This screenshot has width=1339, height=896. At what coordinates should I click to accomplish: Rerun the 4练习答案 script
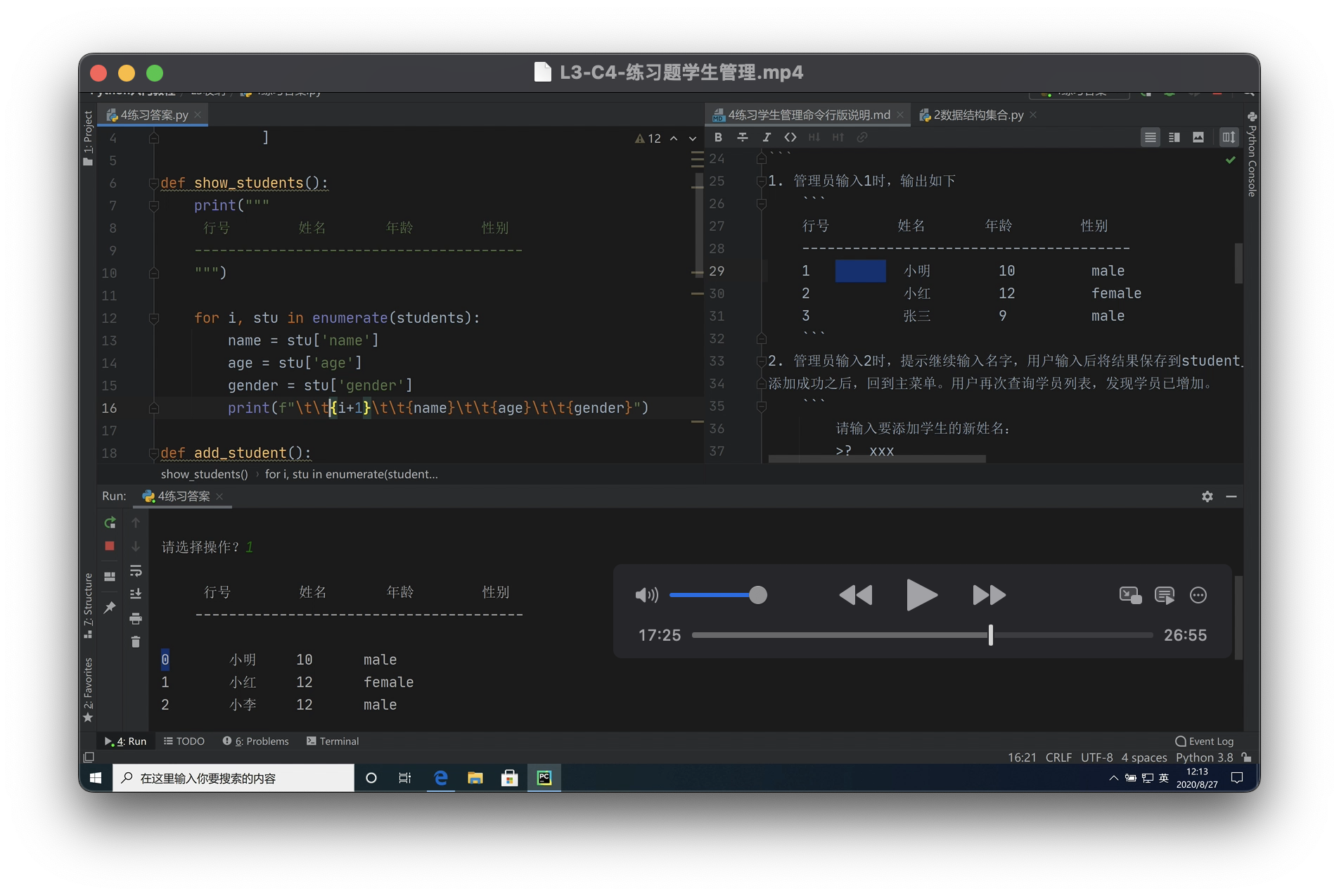point(110,523)
